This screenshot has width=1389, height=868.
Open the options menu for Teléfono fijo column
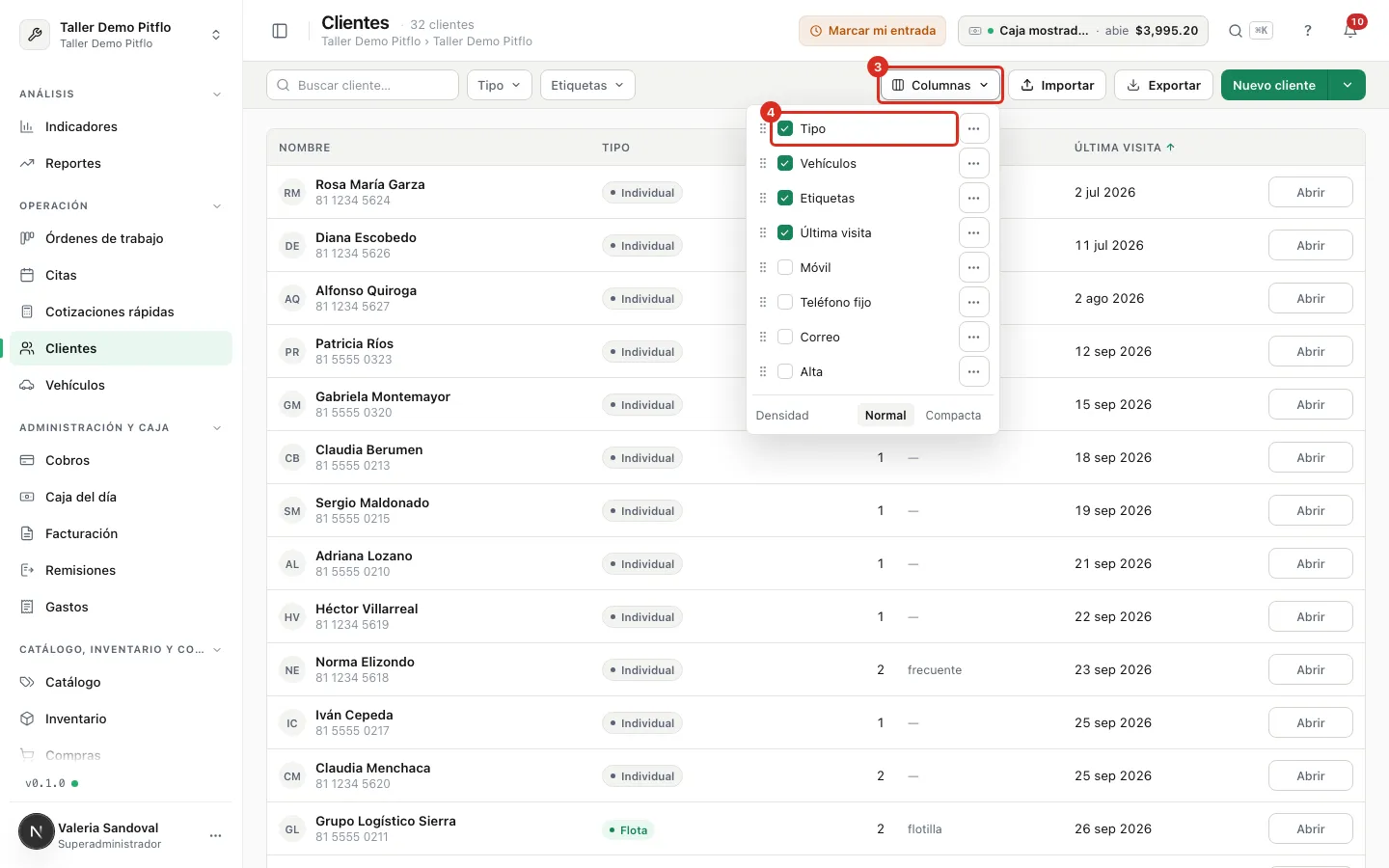point(974,302)
